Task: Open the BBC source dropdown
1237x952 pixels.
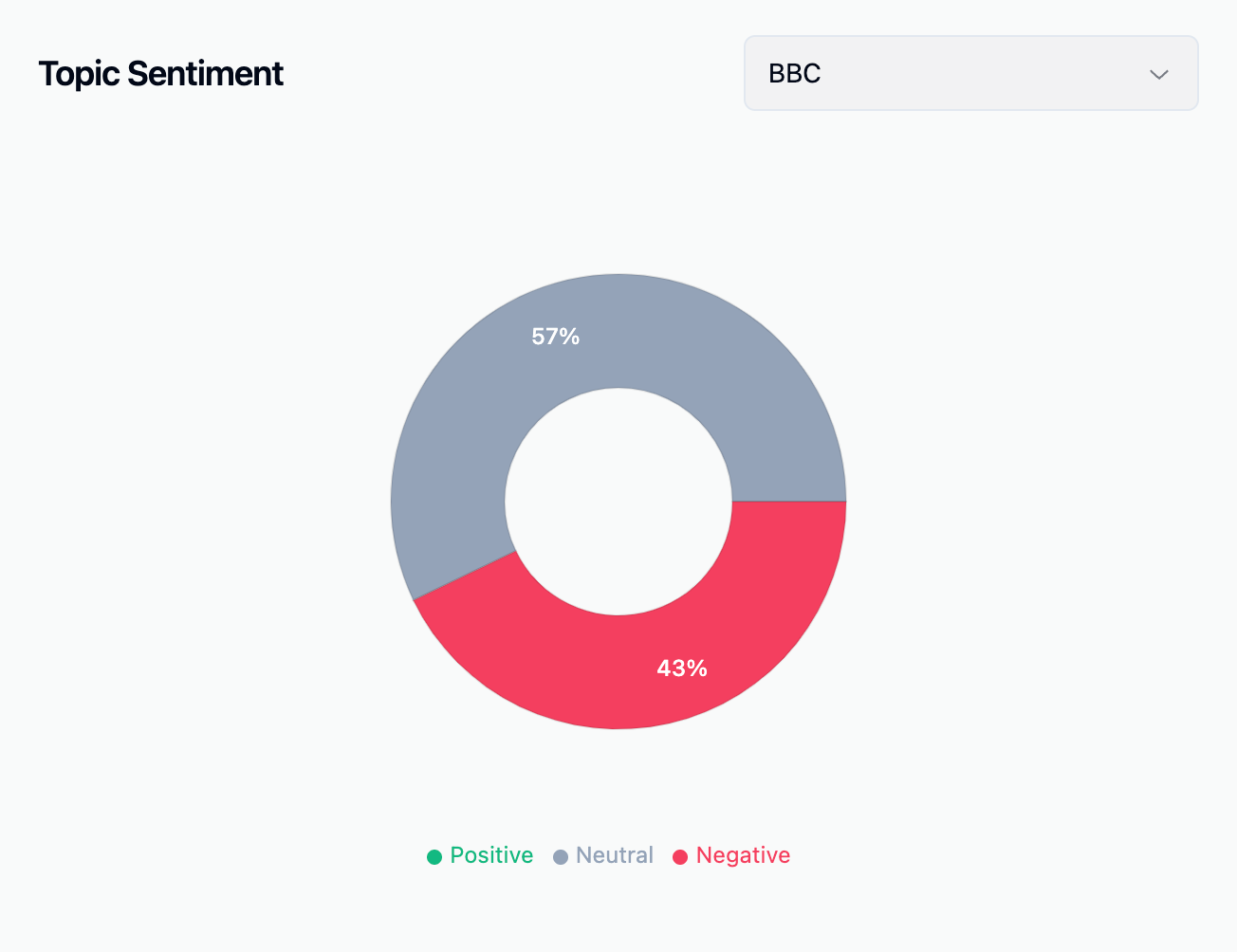Action: (970, 73)
